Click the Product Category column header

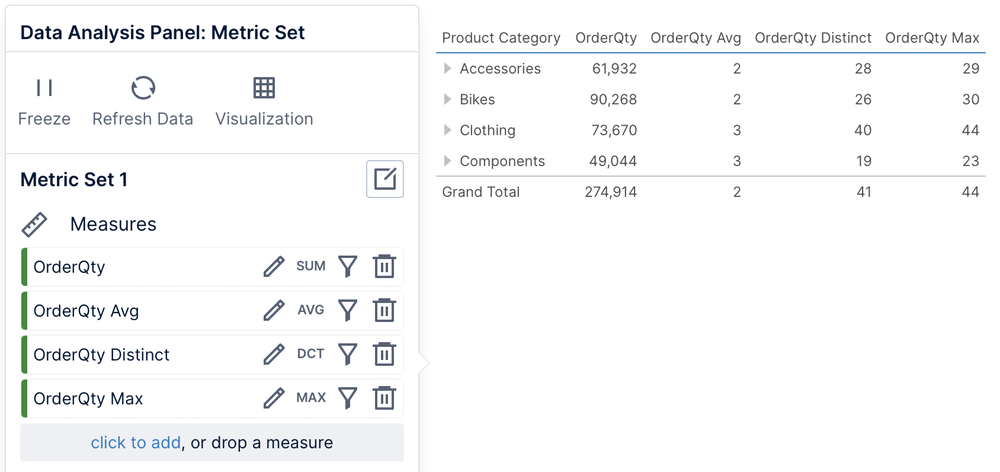501,38
